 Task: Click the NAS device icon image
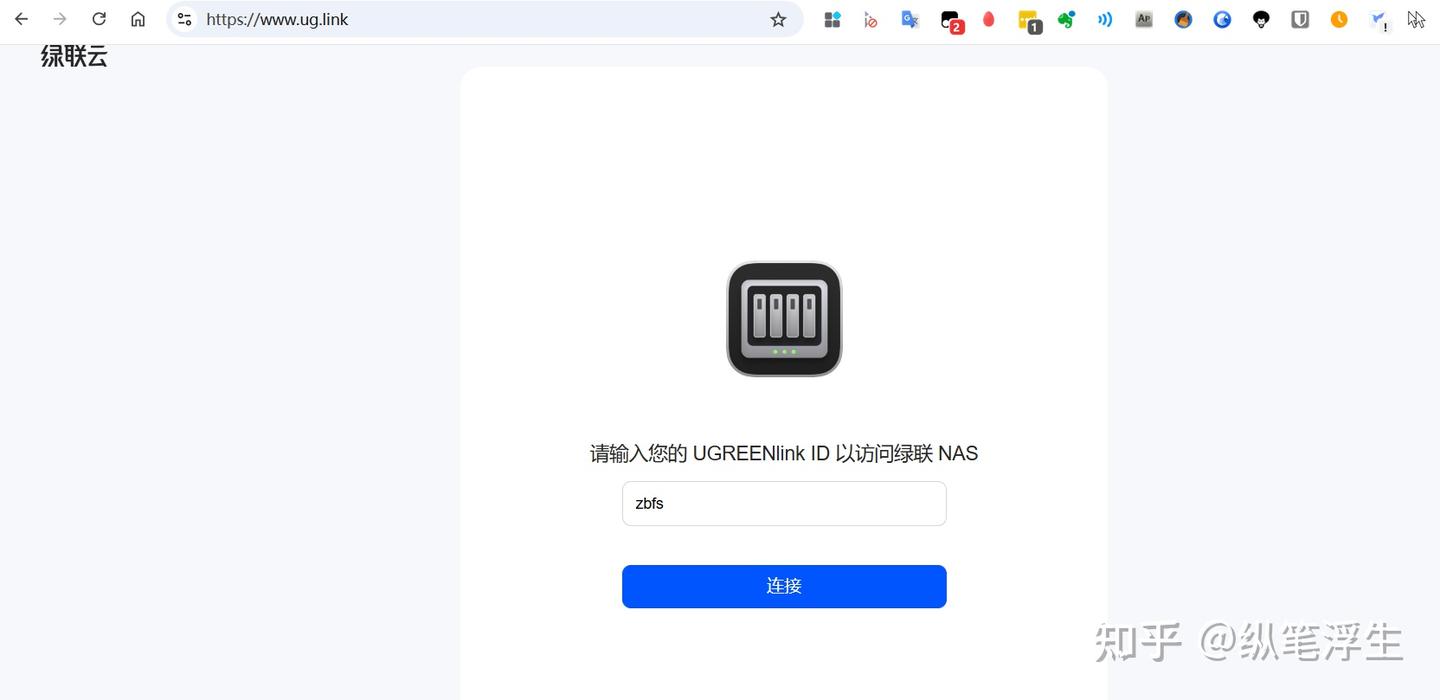(784, 319)
